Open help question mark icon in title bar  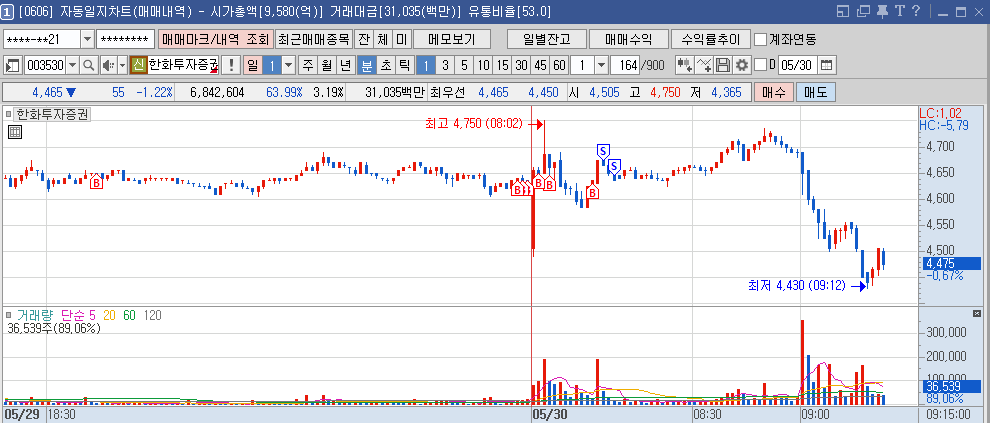click(x=916, y=11)
